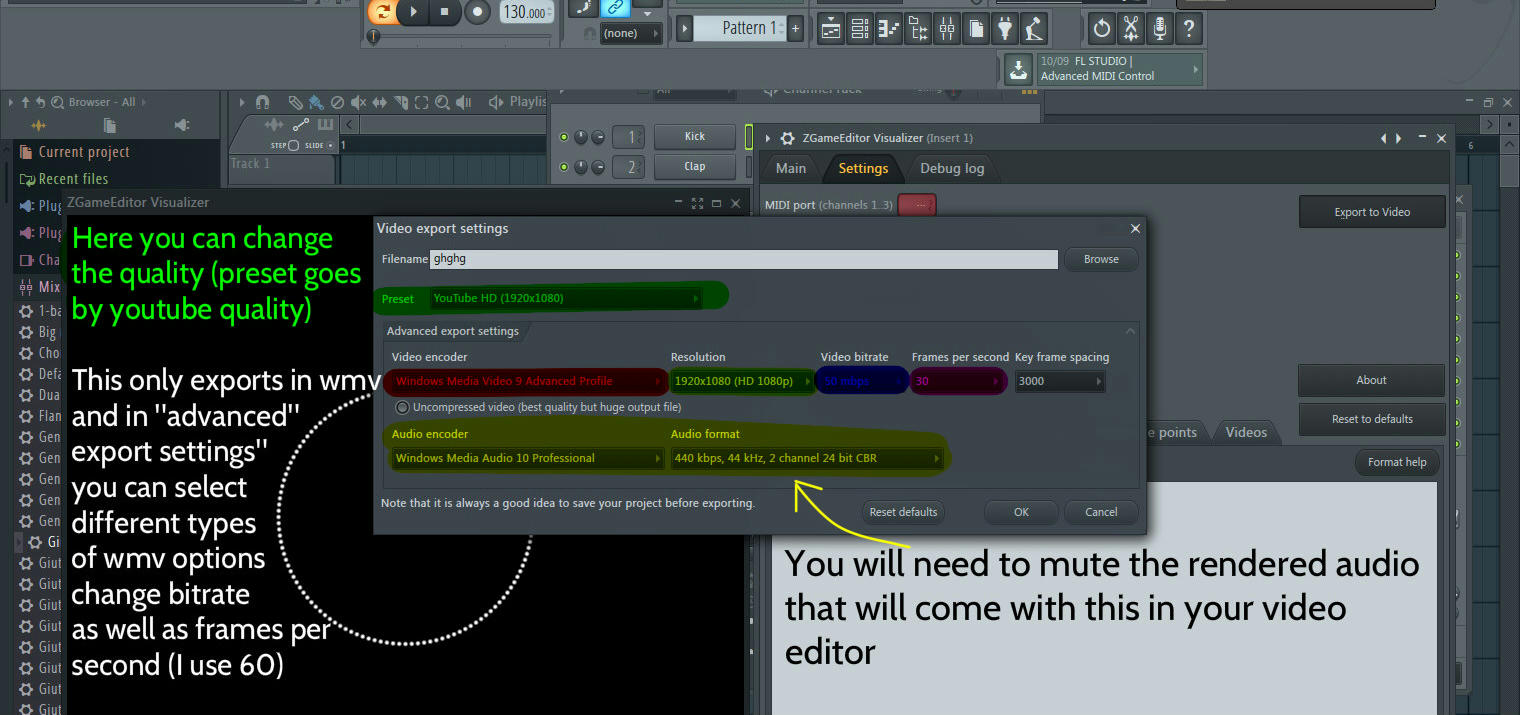1520x715 pixels.
Task: Open Edison via the microphone icon
Action: [1159, 28]
